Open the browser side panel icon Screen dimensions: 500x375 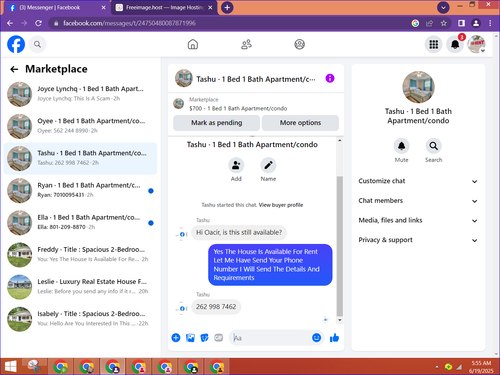pos(461,23)
